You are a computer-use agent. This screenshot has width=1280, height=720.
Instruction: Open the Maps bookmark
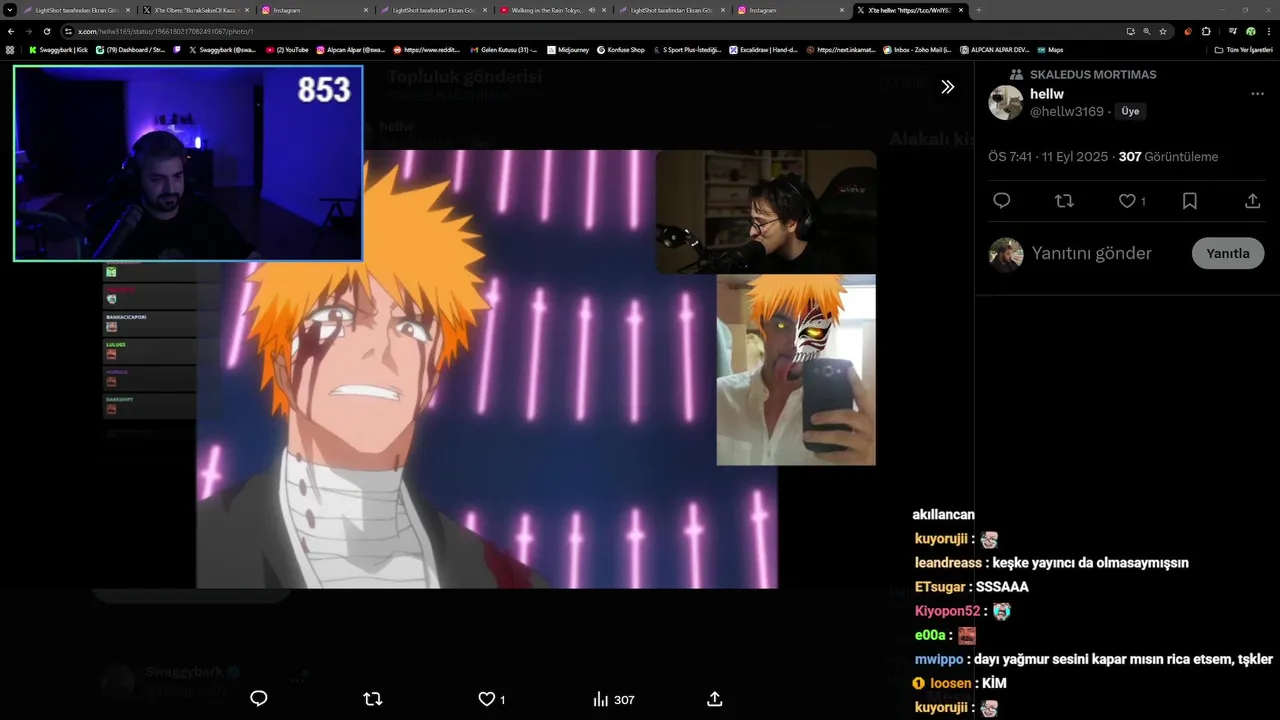[1050, 49]
